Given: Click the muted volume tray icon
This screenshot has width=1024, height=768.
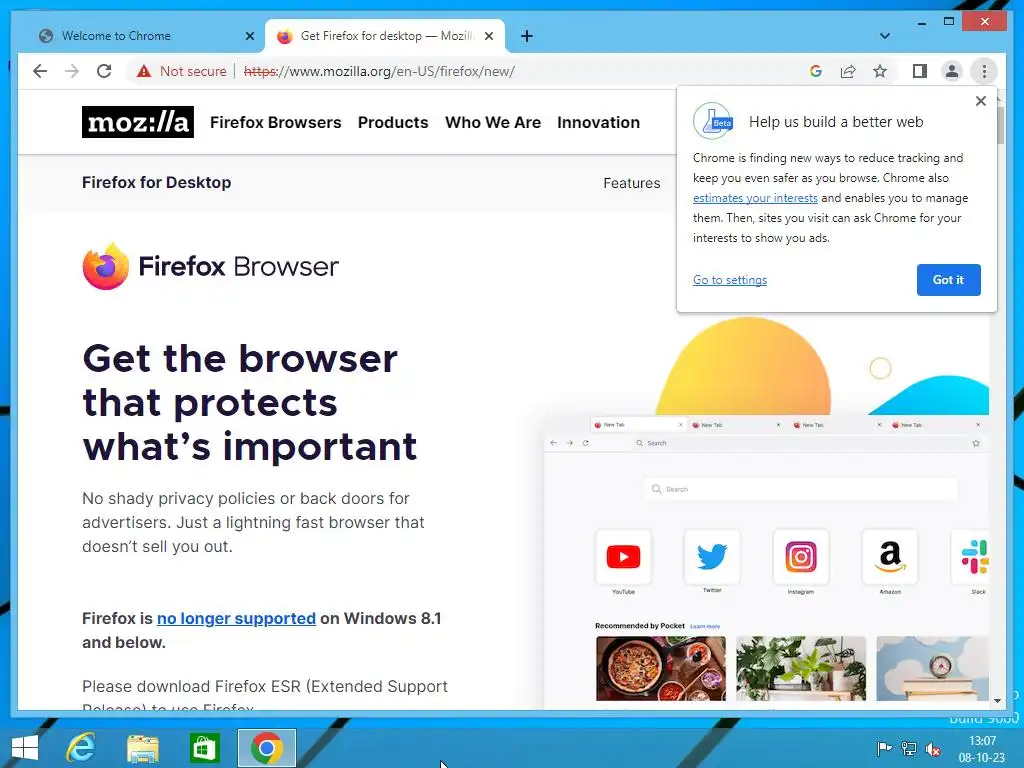Looking at the screenshot, I should tap(933, 748).
